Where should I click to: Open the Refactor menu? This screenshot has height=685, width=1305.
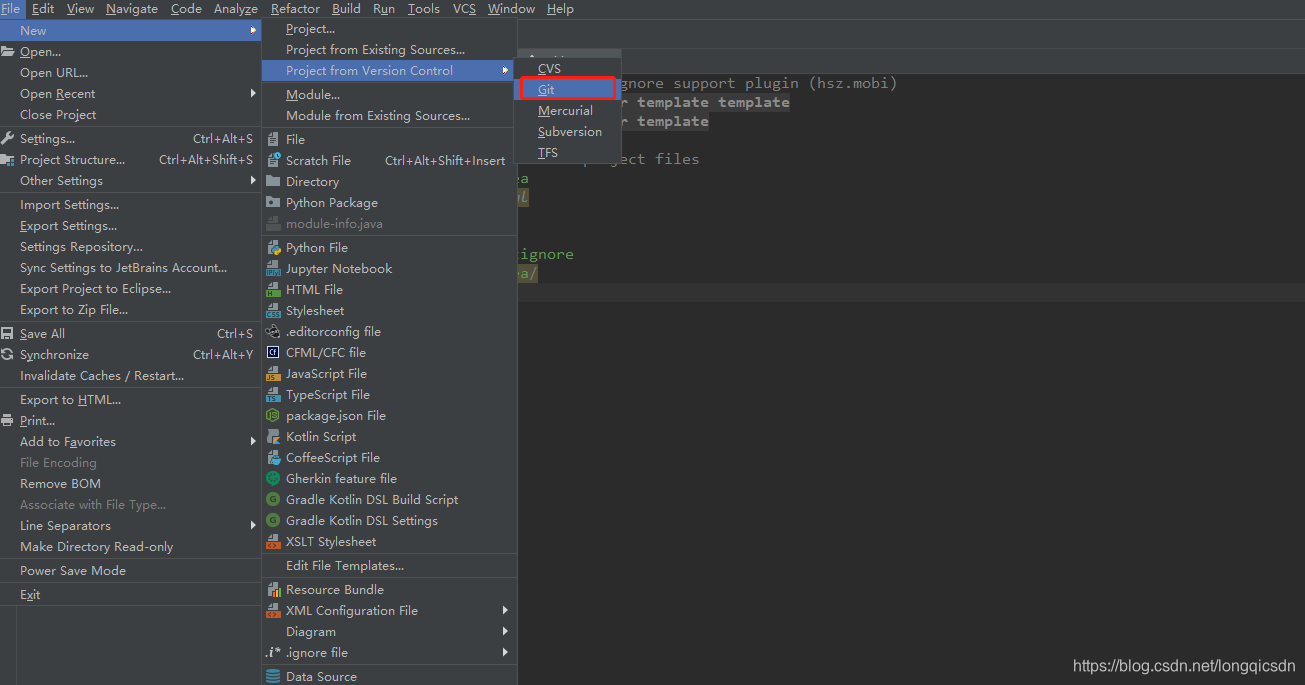pyautogui.click(x=295, y=9)
